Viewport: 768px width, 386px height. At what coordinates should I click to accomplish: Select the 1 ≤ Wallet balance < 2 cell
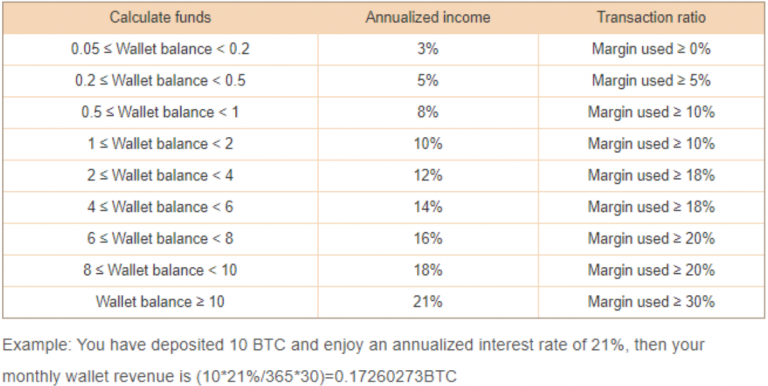tap(160, 144)
